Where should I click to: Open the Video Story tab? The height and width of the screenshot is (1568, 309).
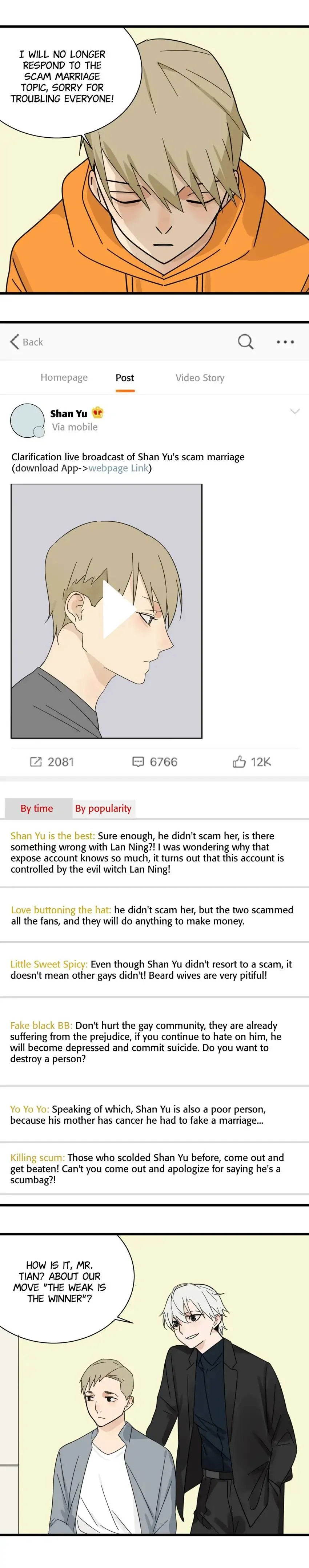[200, 378]
